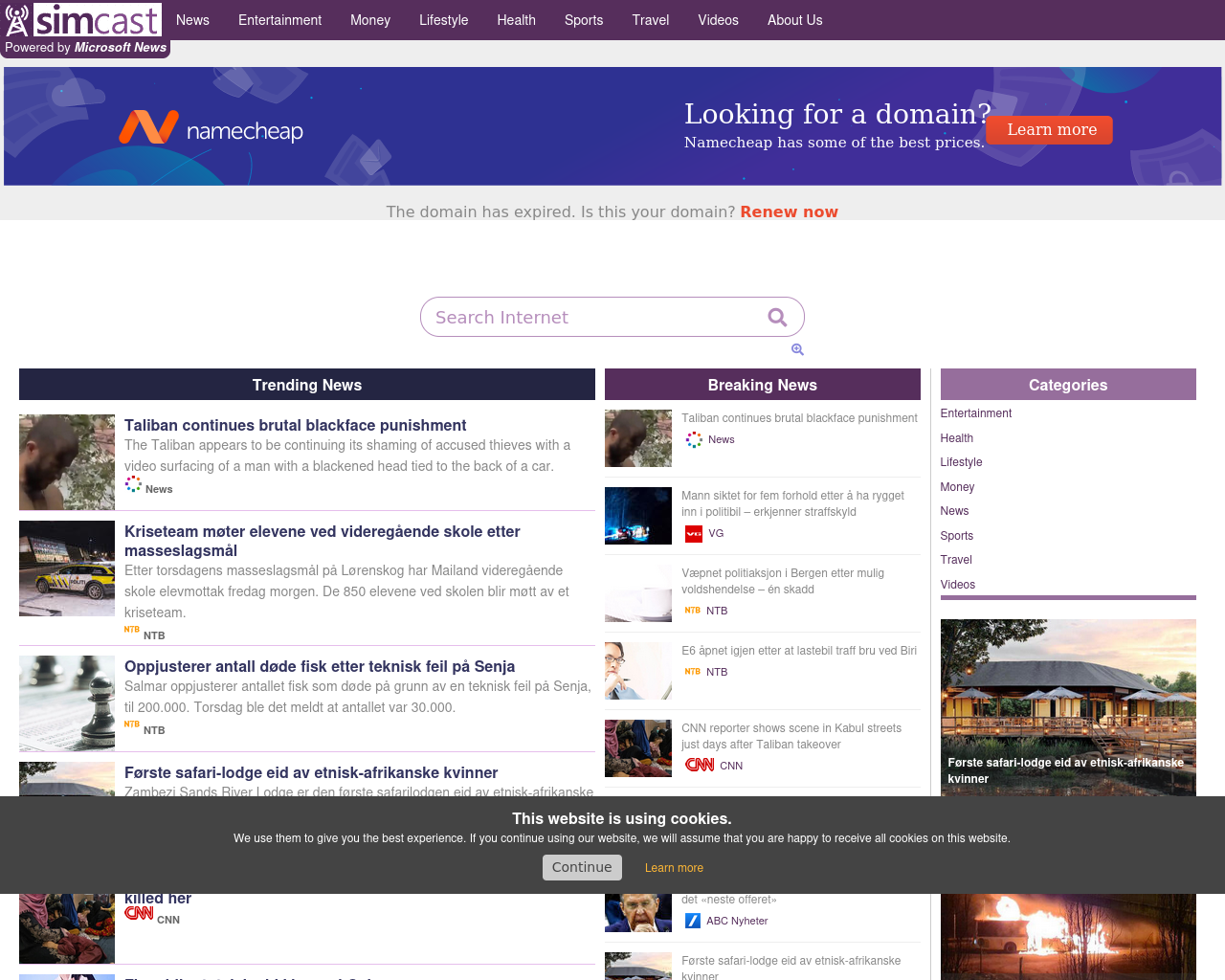Click burning bus image in sidebar
Screen dimensions: 1225x980
(x=1068, y=936)
